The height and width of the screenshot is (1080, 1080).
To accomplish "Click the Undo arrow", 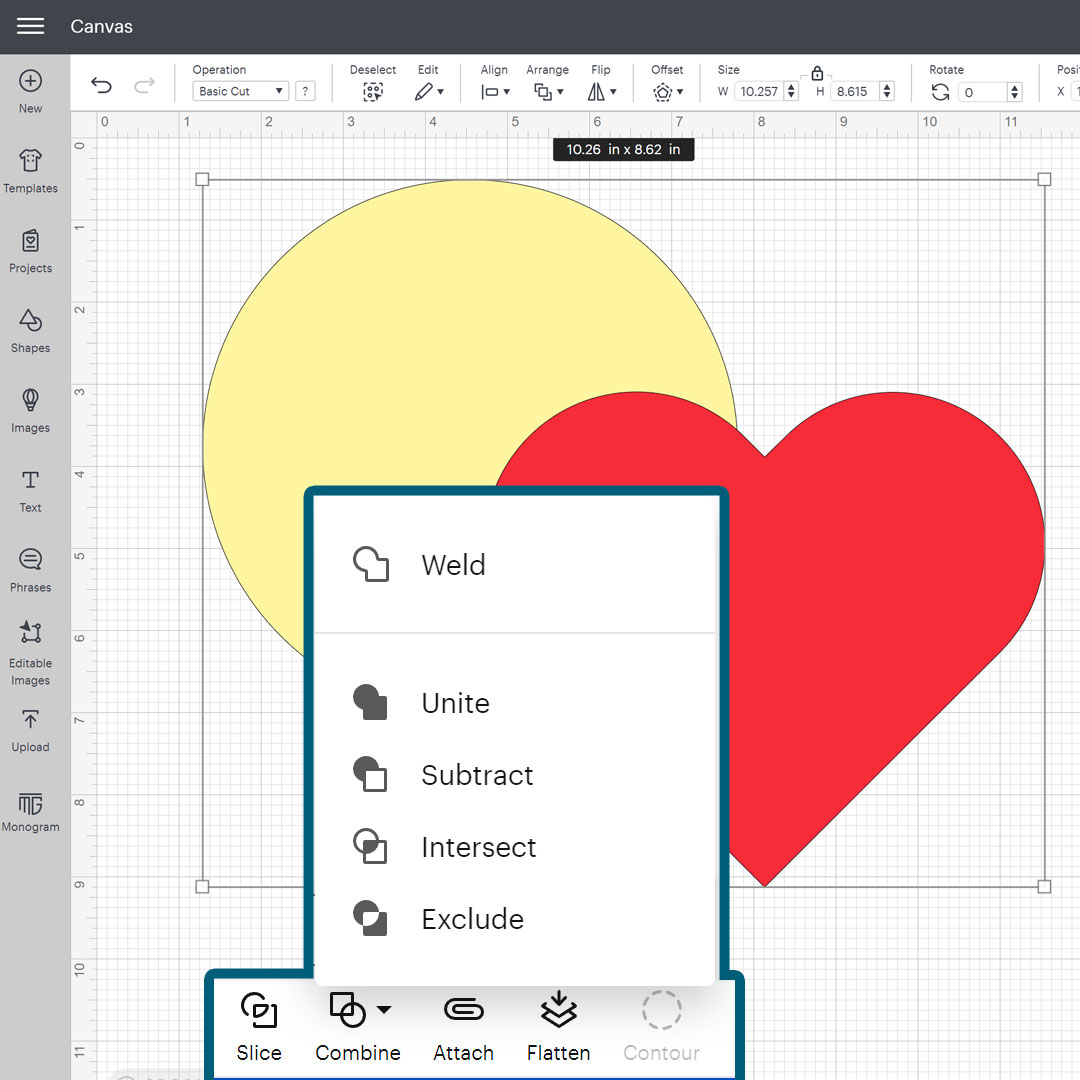I will click(101, 86).
